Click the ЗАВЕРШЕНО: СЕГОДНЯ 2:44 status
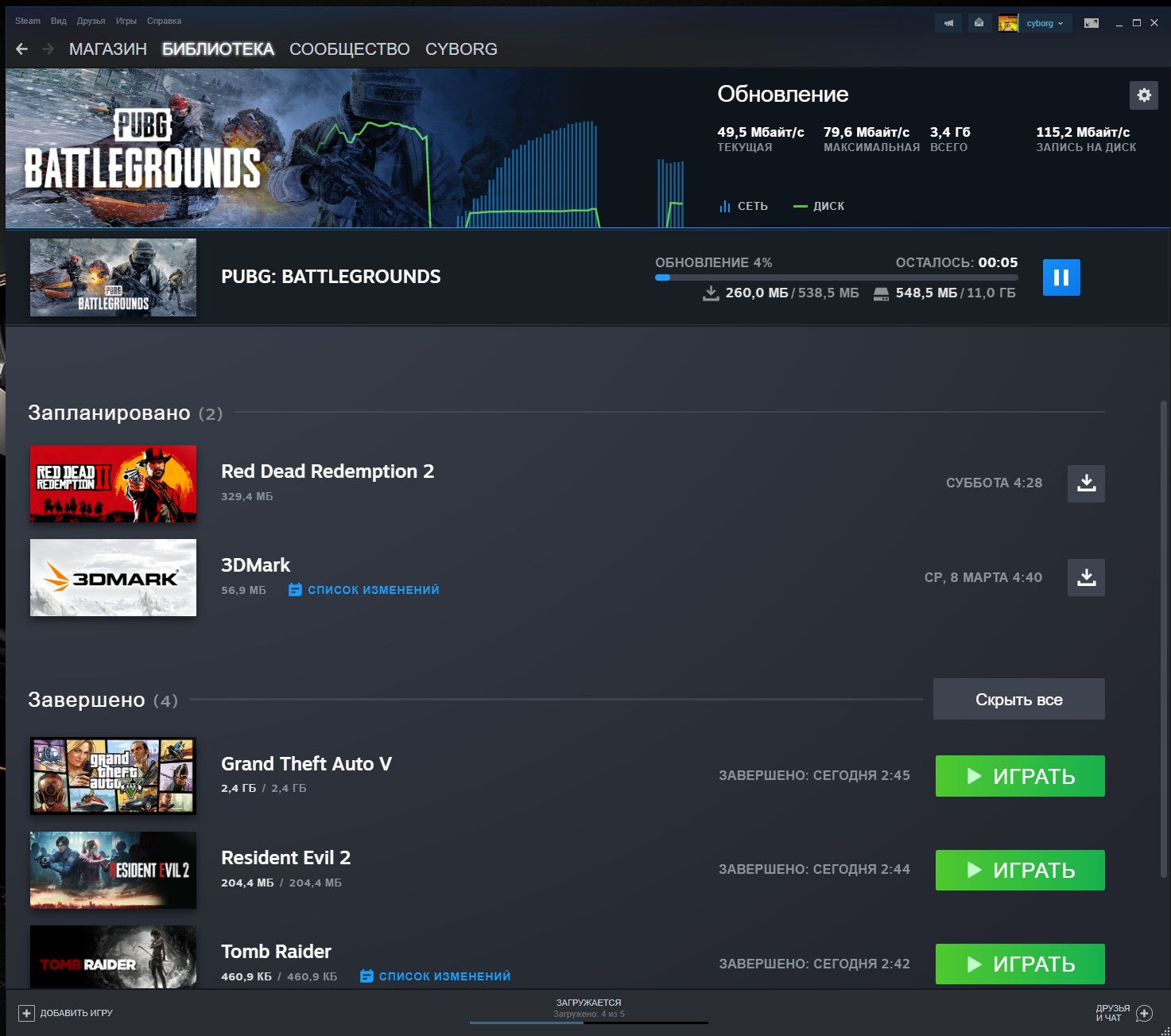Screen dimensions: 1171x1036 [x=814, y=870]
